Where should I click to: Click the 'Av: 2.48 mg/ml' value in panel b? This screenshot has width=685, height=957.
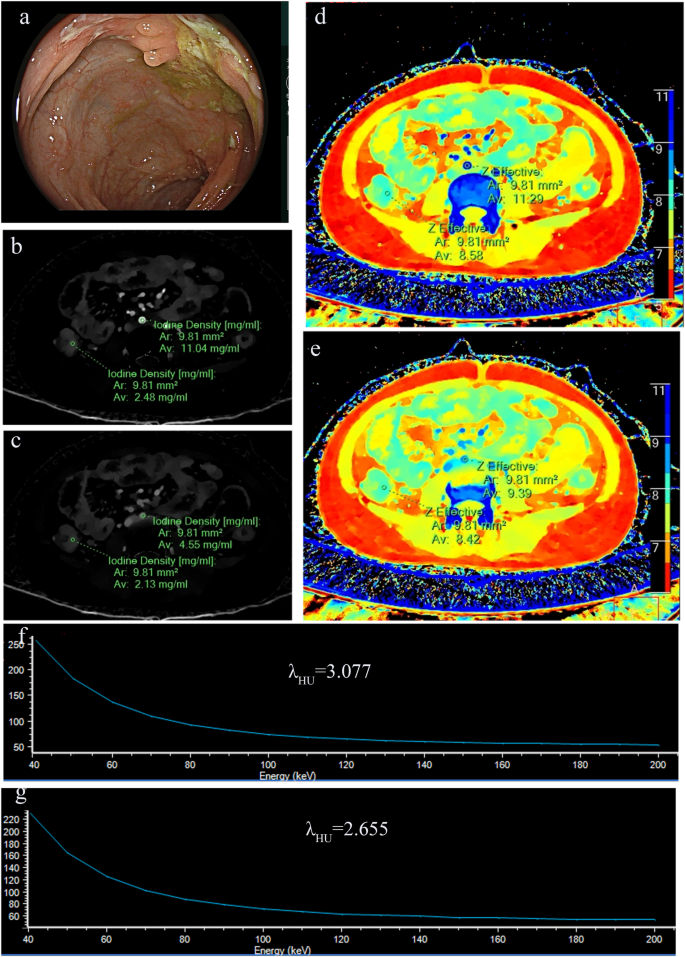pyautogui.click(x=151, y=397)
